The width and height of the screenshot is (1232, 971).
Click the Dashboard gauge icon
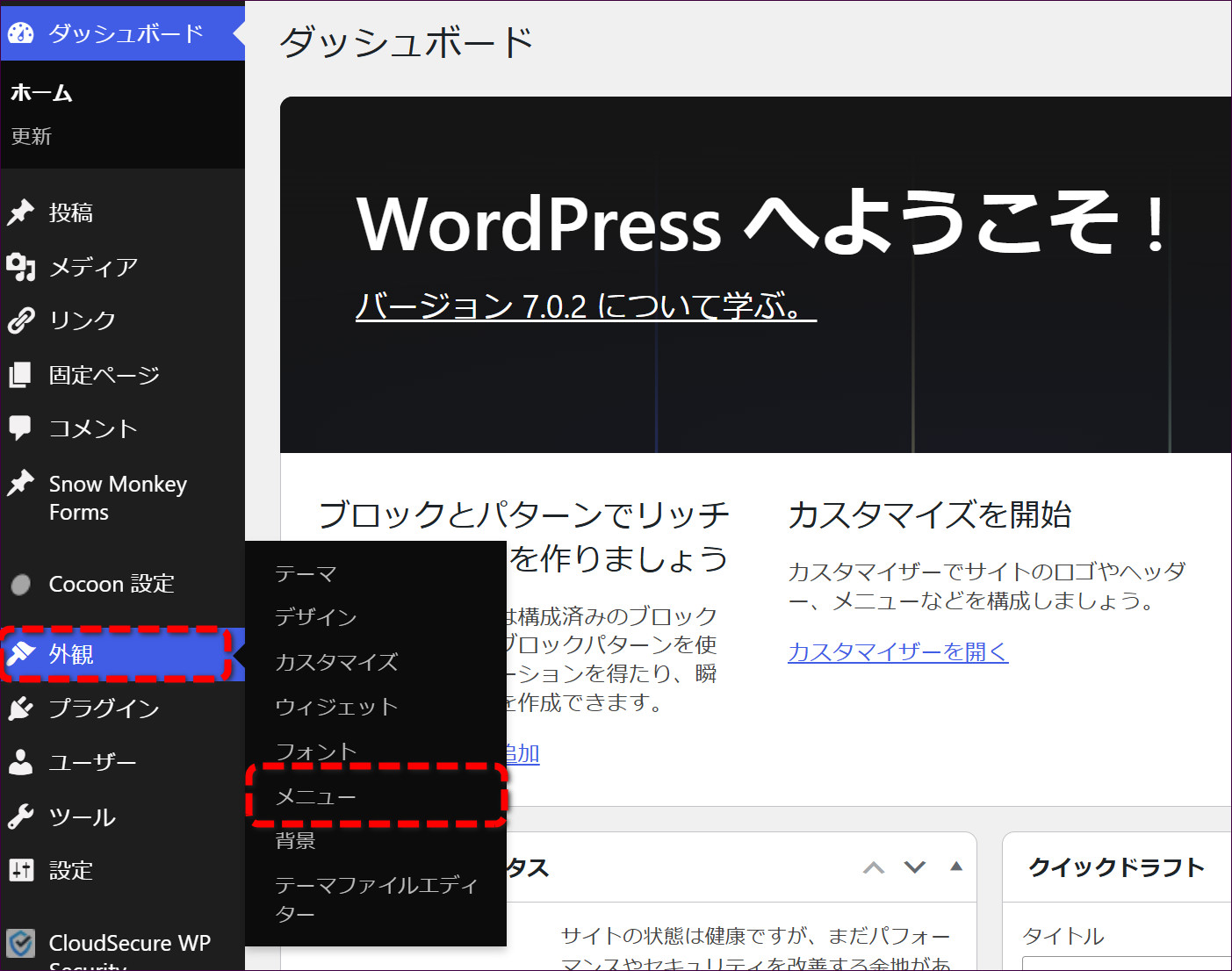click(20, 33)
